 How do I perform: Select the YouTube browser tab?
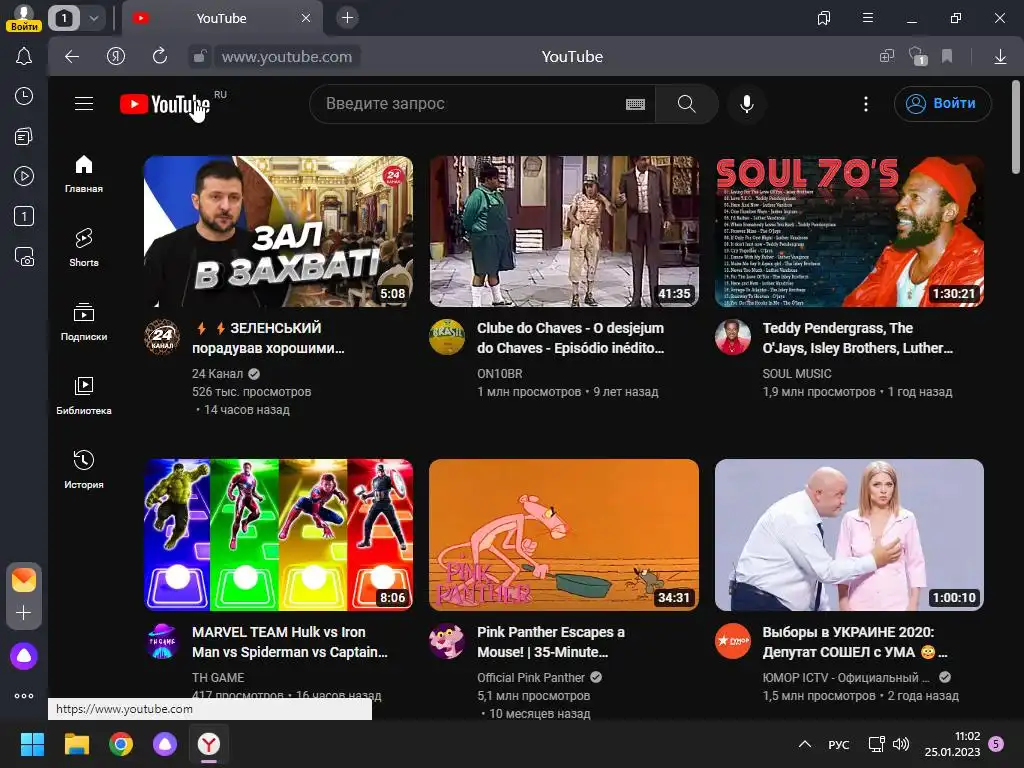pos(221,18)
